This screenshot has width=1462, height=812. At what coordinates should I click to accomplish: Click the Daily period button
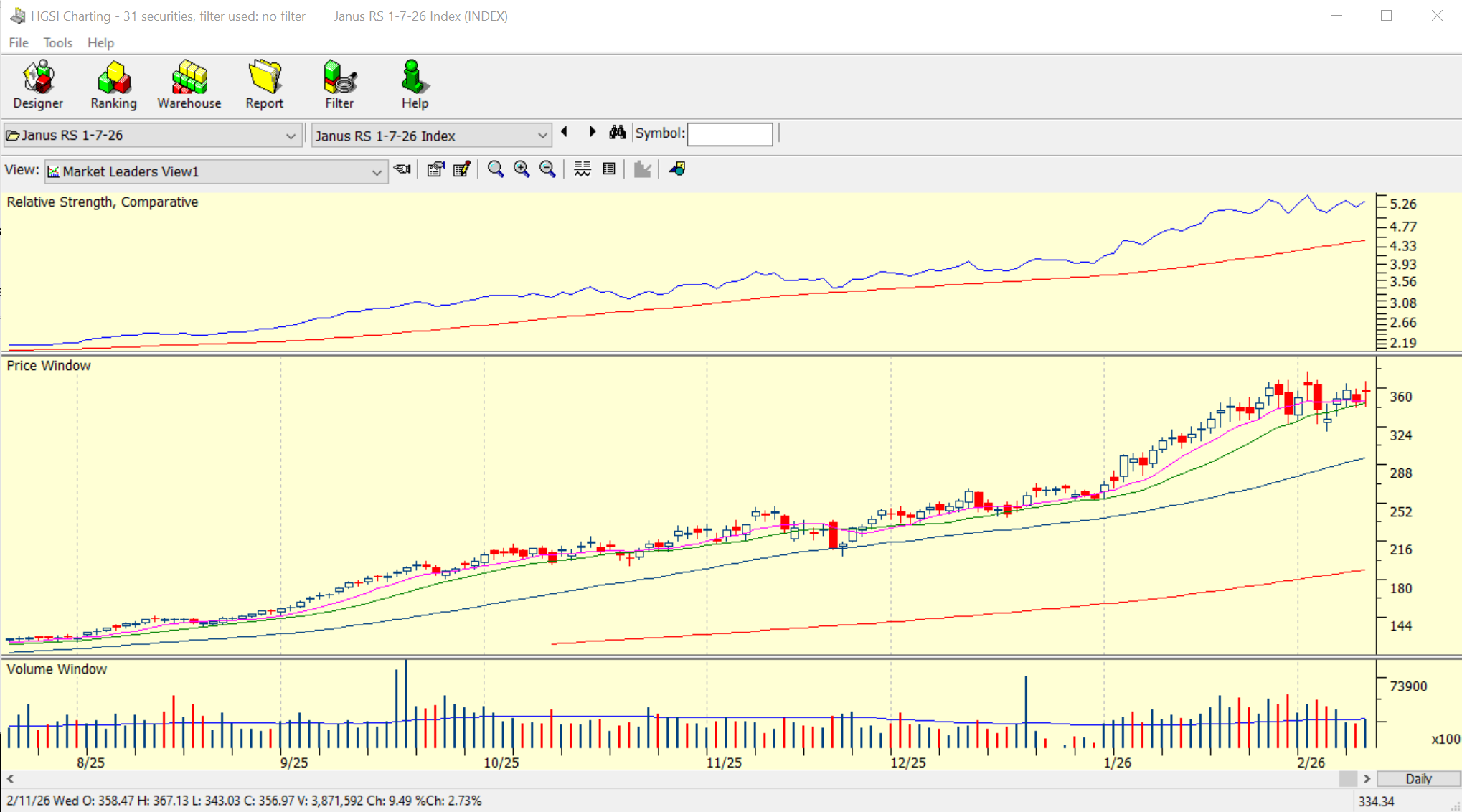pos(1418,779)
